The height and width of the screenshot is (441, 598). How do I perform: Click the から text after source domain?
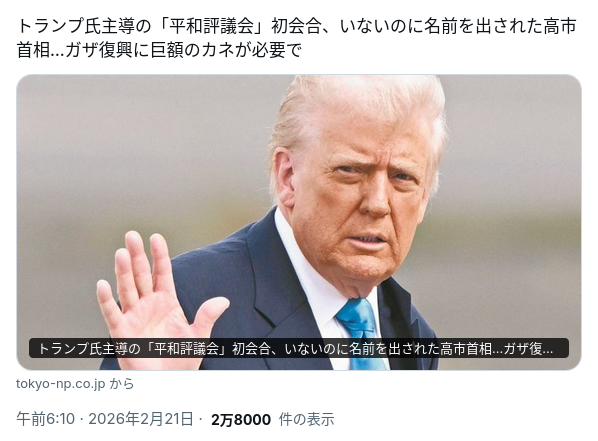122,383
